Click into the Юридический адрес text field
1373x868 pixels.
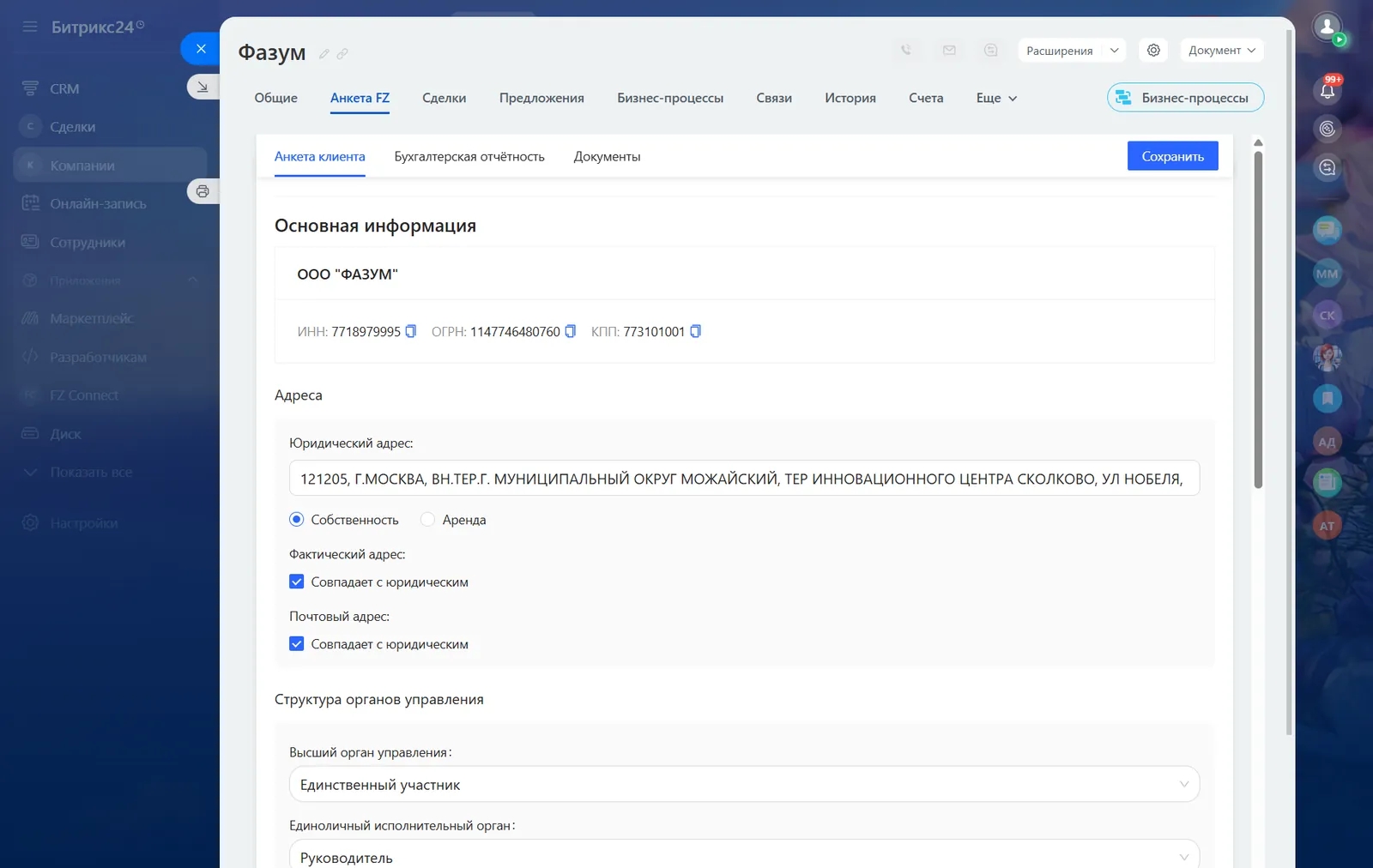pyautogui.click(x=743, y=479)
